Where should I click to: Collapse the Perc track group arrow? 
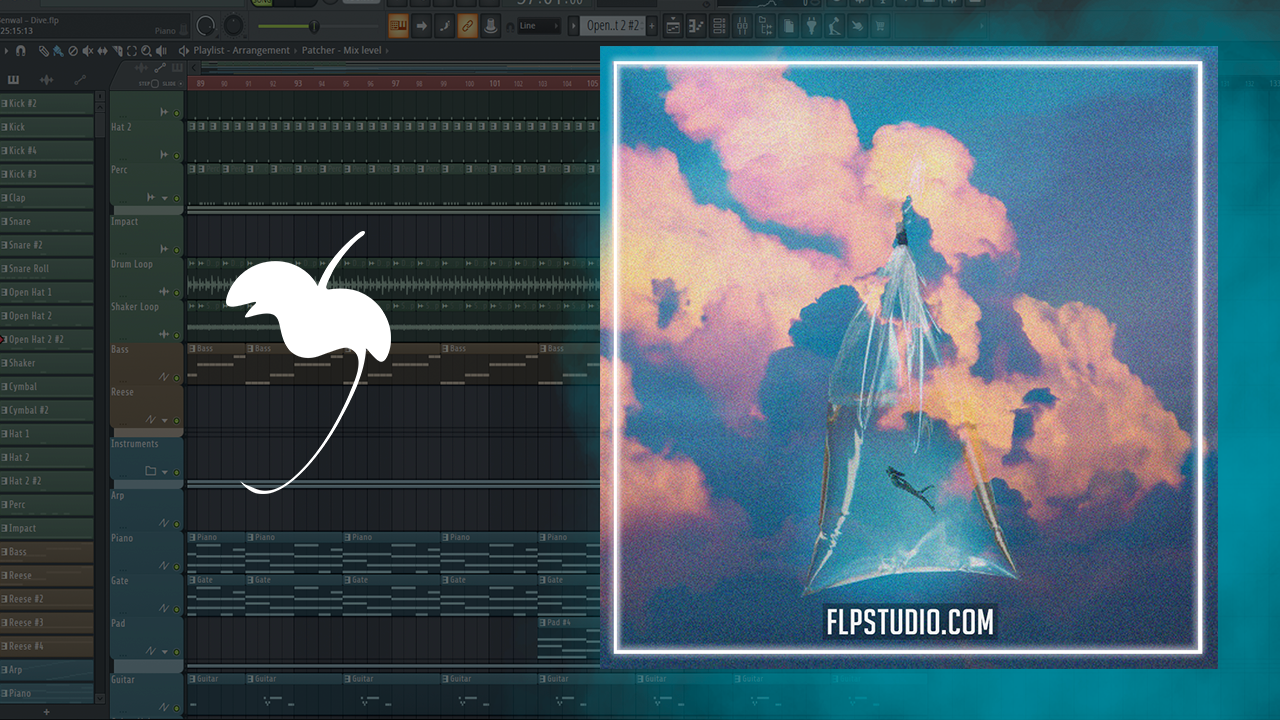point(164,198)
